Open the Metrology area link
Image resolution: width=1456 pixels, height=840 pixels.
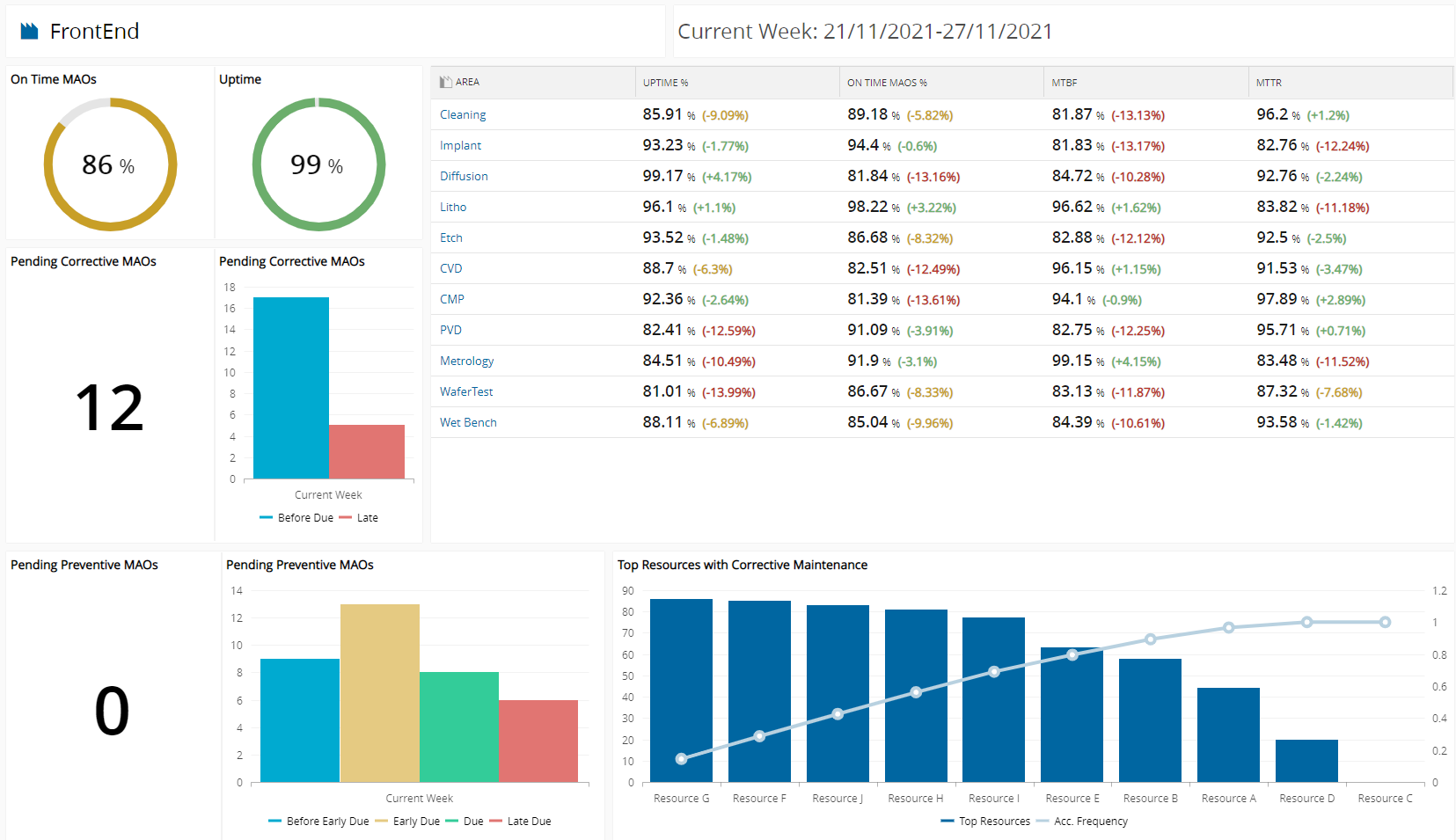[466, 361]
